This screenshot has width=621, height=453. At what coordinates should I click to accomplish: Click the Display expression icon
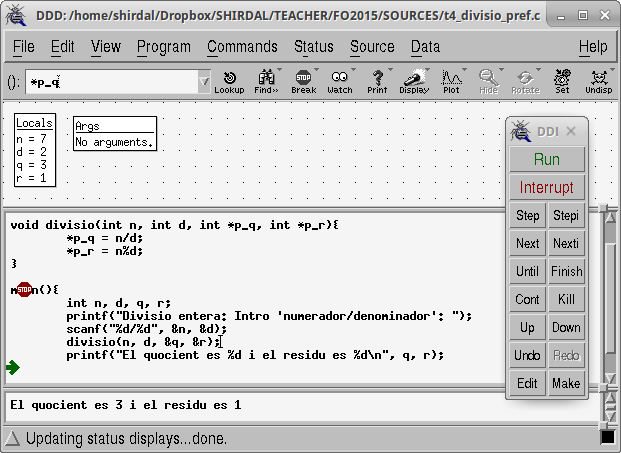click(x=414, y=81)
